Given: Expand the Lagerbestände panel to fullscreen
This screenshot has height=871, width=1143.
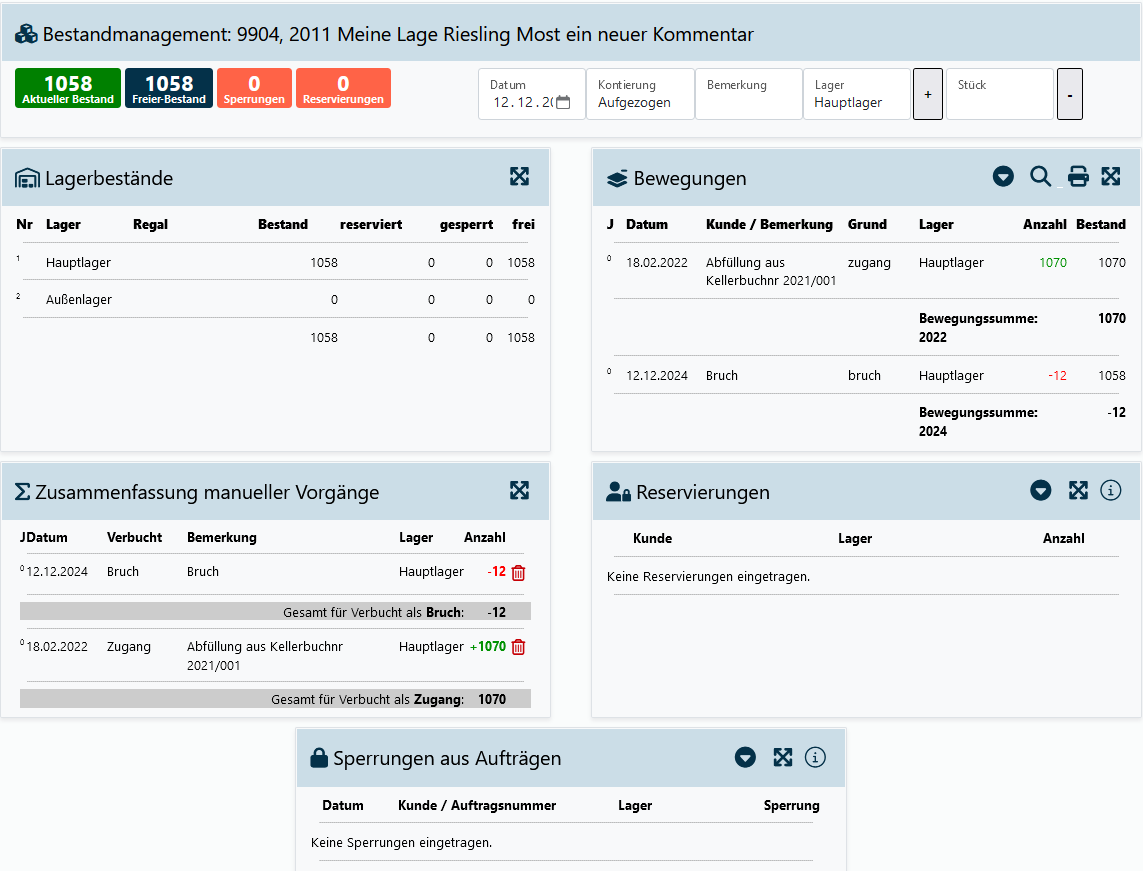Looking at the screenshot, I should point(519,177).
